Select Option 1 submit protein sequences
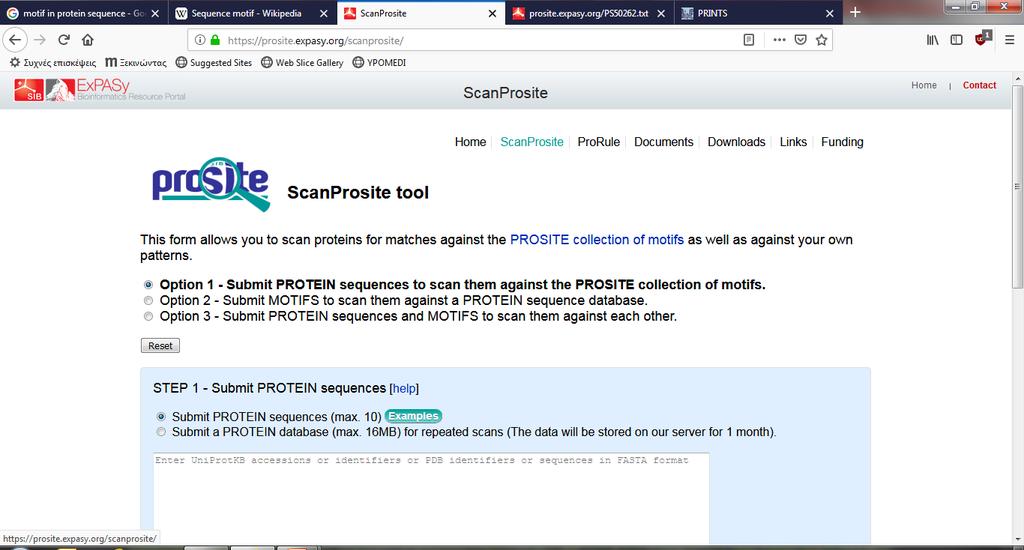 148,285
